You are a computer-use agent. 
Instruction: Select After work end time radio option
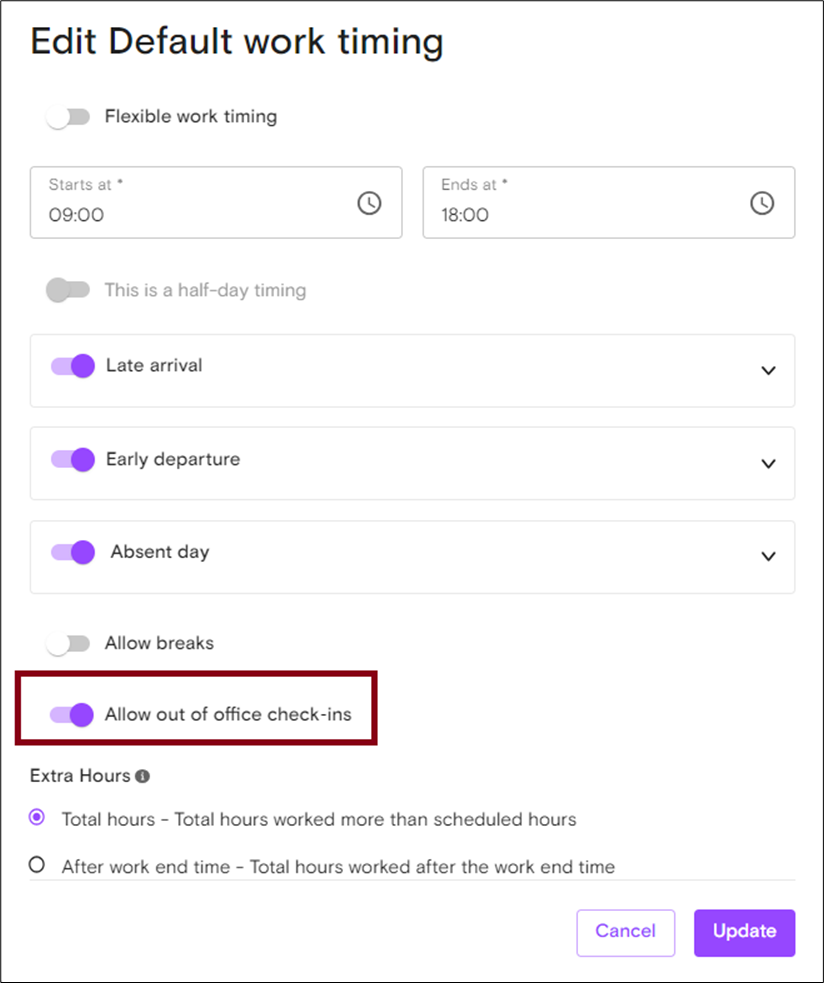point(37,865)
